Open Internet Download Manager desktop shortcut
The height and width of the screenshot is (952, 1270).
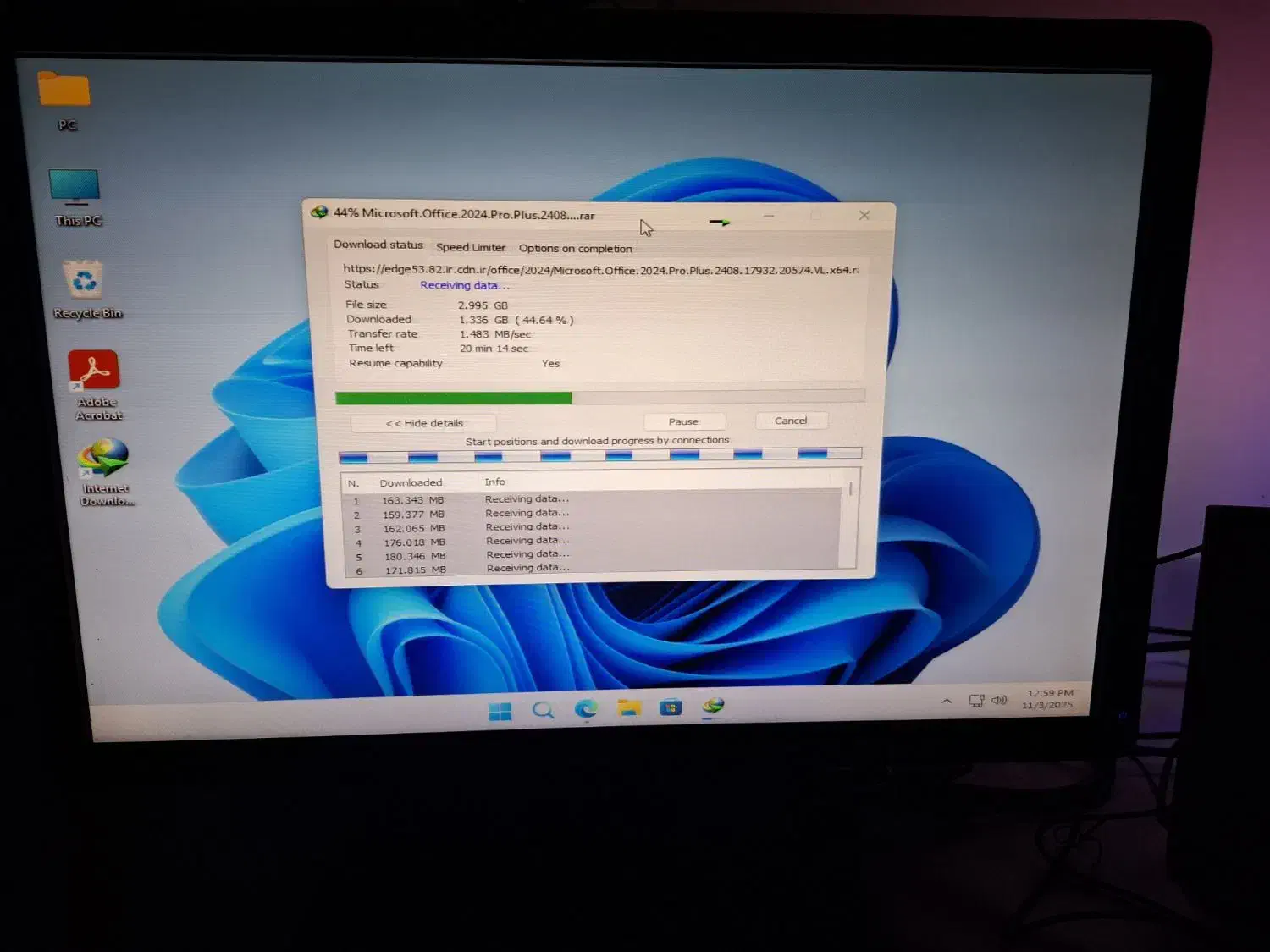pos(104,460)
